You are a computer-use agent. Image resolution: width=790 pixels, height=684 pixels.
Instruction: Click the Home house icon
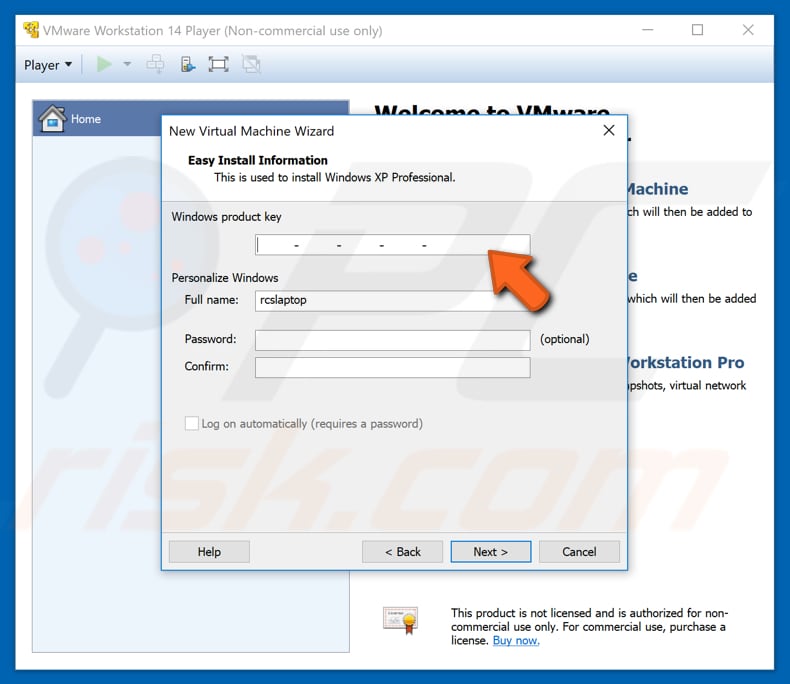click(52, 118)
